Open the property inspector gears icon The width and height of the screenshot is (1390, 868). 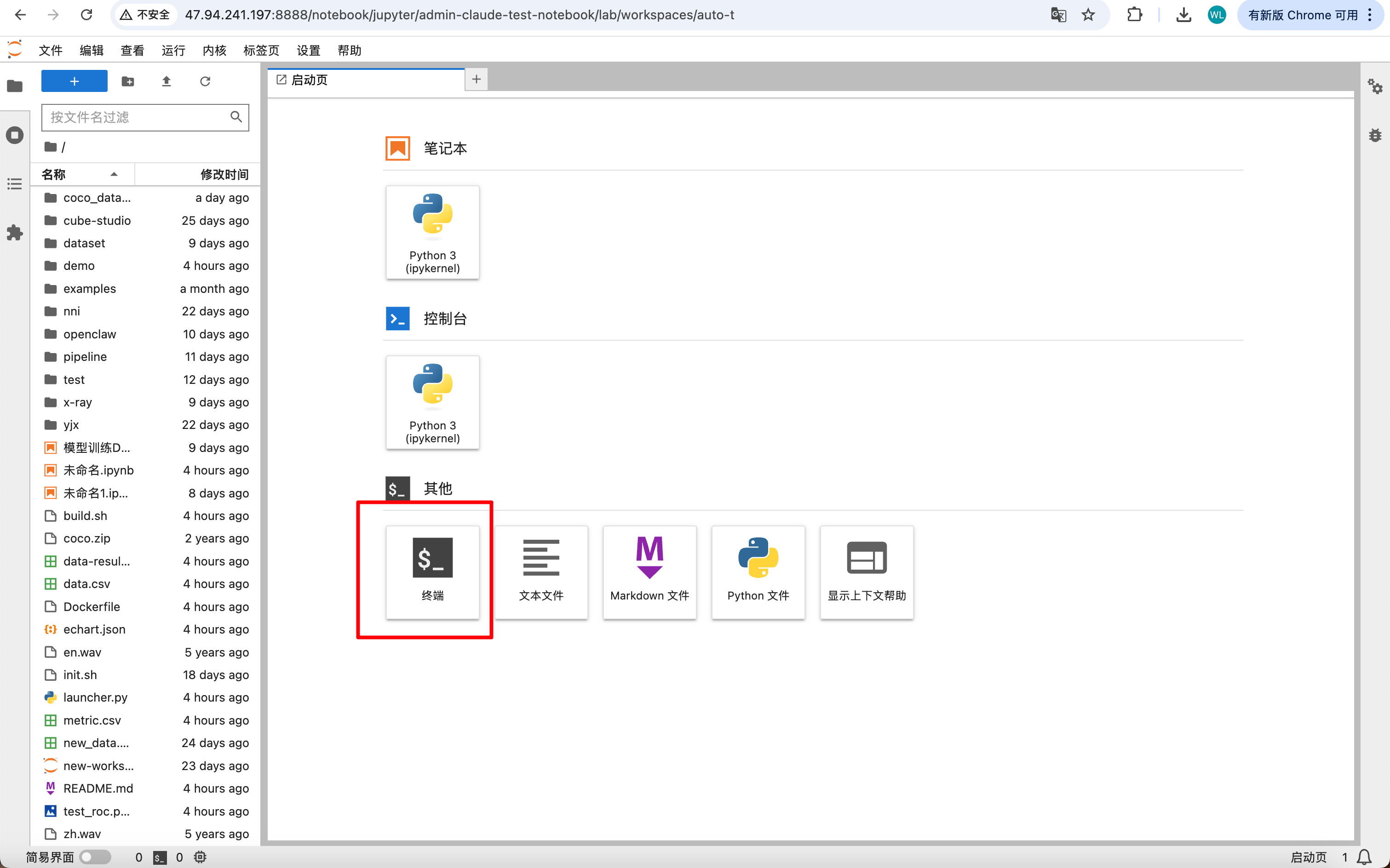pos(1375,87)
